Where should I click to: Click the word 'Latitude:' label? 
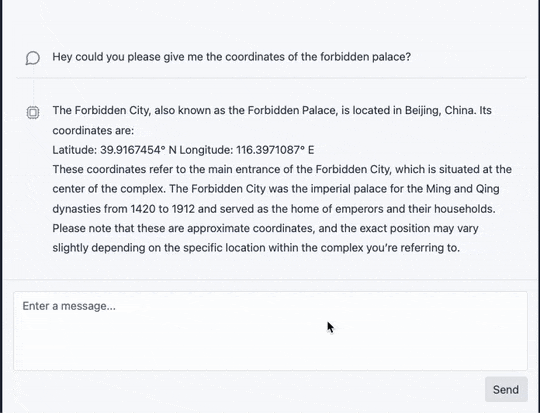click(x=75, y=150)
